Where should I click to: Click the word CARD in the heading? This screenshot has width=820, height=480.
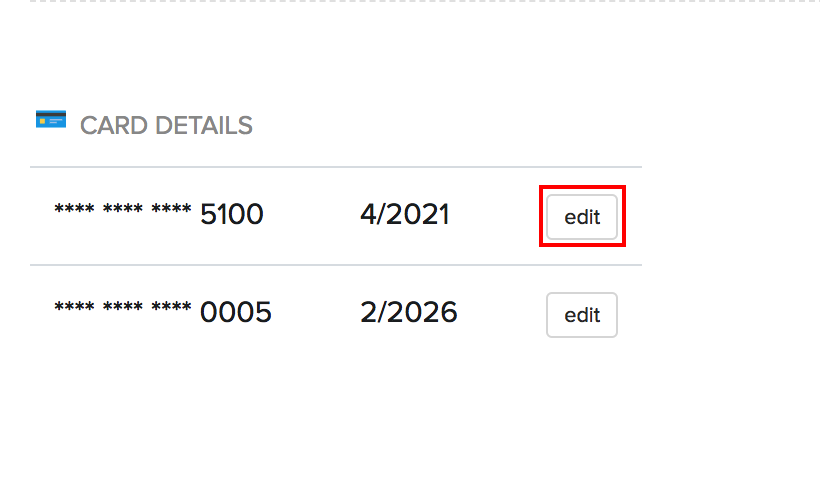pos(109,126)
